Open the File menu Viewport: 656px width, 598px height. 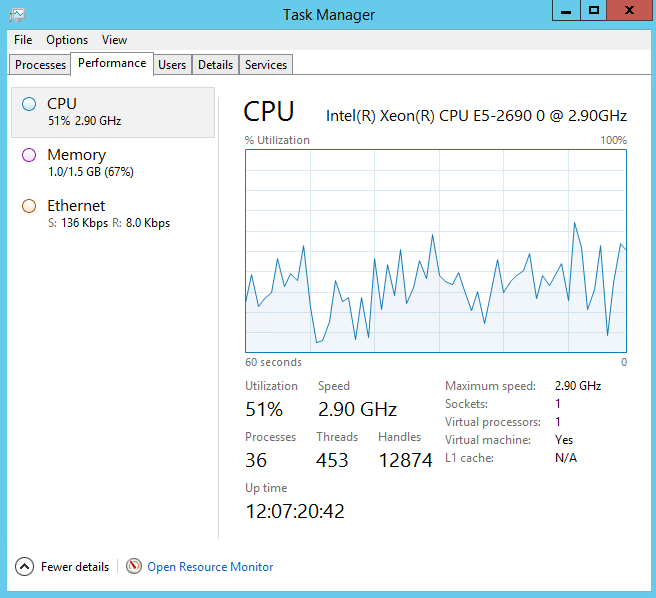[x=23, y=40]
